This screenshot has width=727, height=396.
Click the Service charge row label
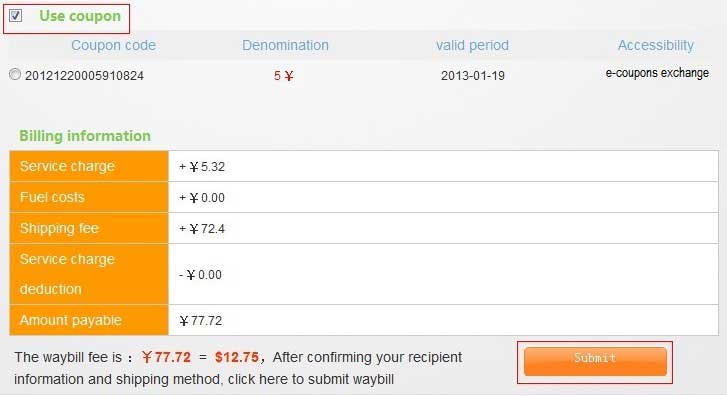coord(67,166)
